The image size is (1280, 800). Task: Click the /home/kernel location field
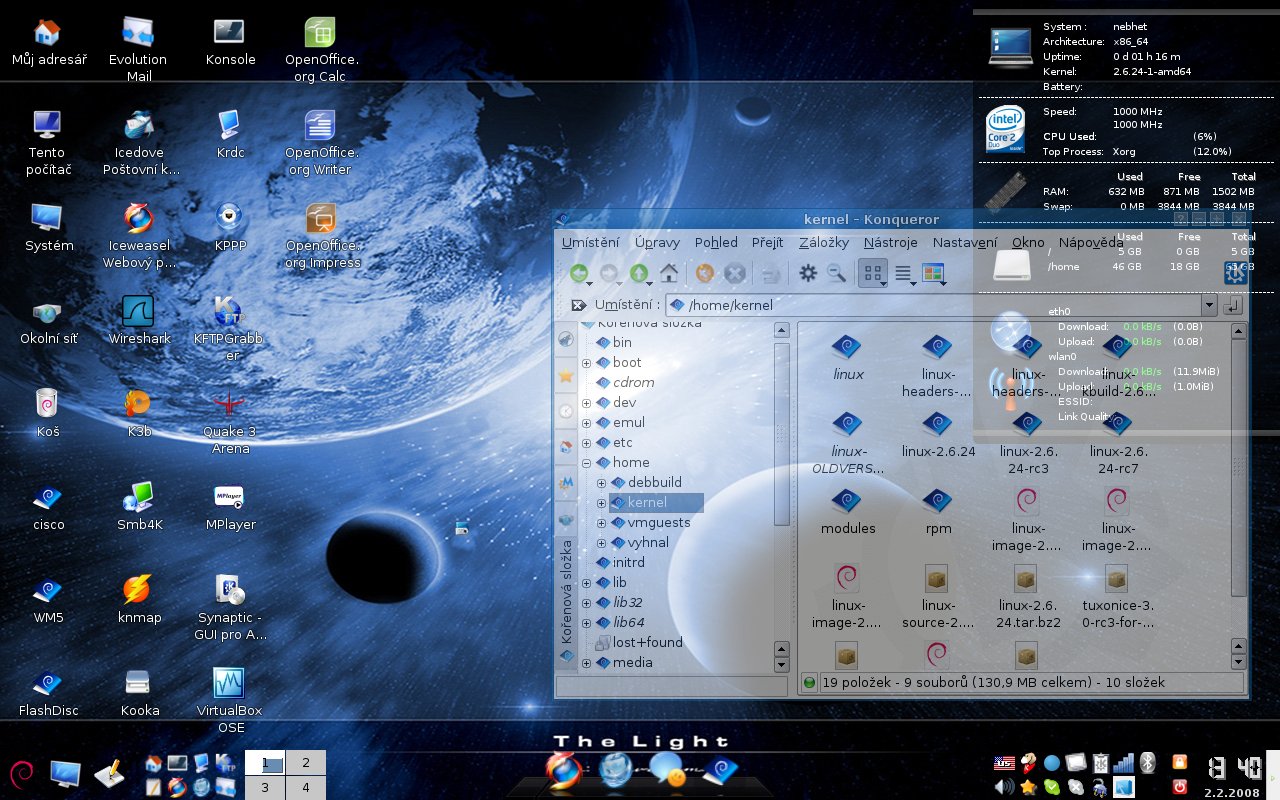(942, 305)
